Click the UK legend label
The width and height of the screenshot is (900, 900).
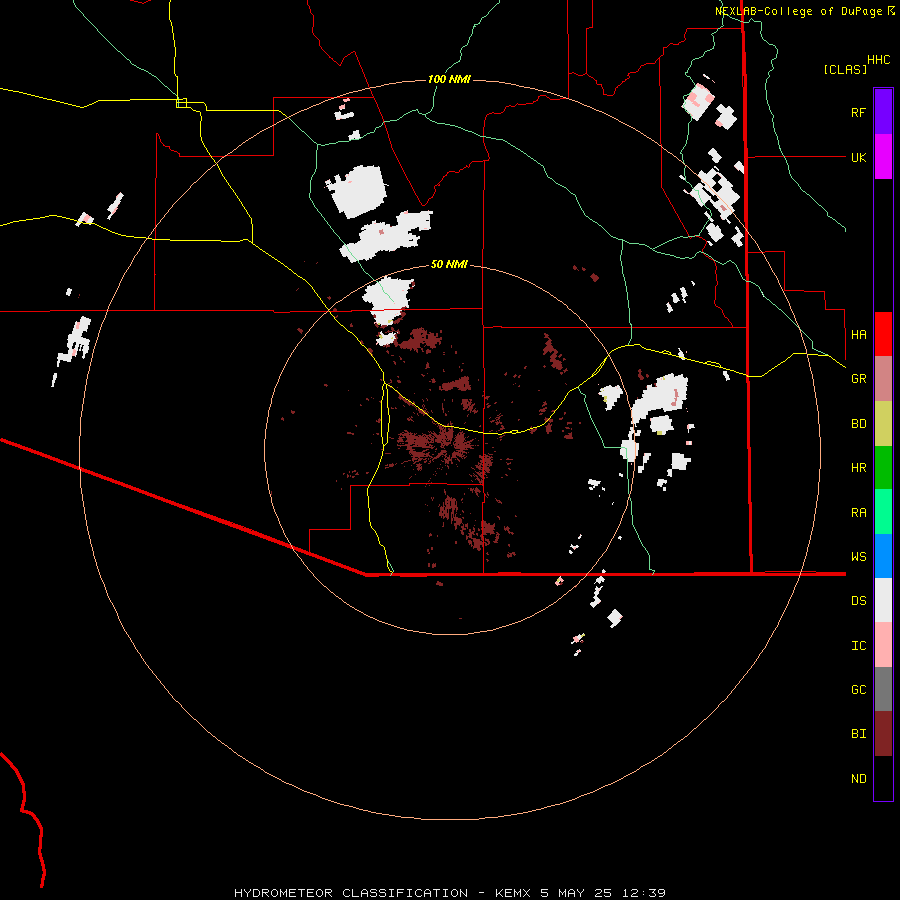[858, 157]
